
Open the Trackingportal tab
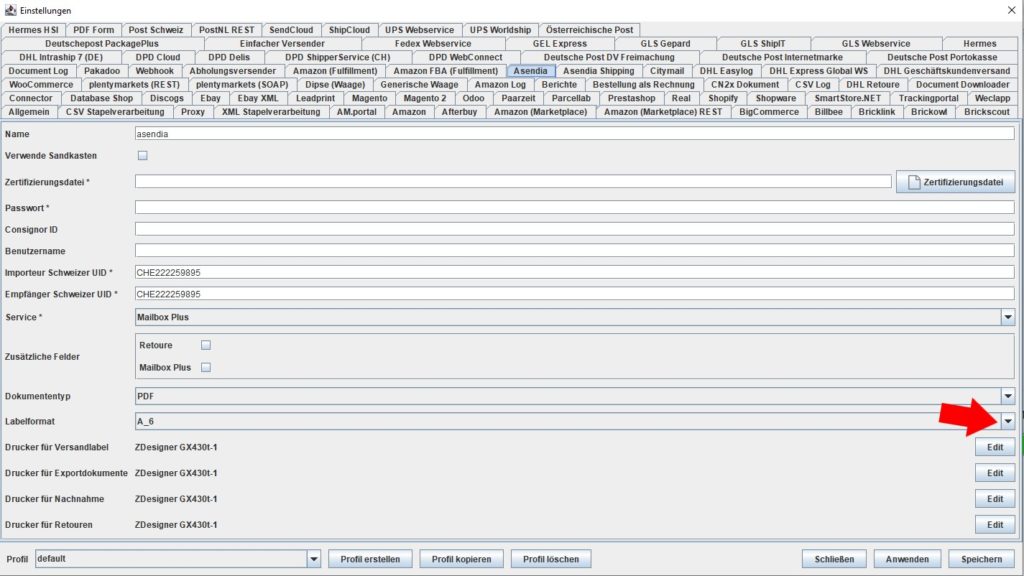[928, 98]
